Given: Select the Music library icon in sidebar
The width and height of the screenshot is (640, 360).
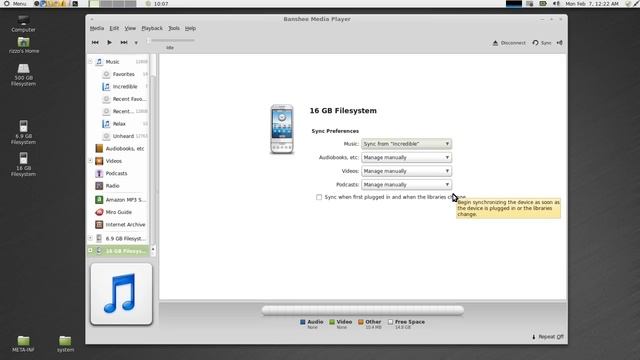Looking at the screenshot, I should [x=99, y=62].
